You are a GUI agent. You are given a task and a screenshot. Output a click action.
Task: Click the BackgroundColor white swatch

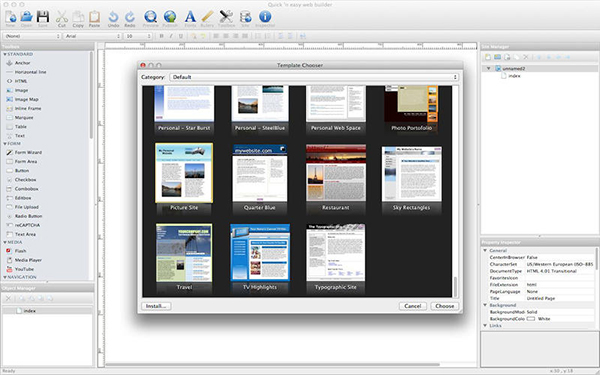(x=531, y=319)
